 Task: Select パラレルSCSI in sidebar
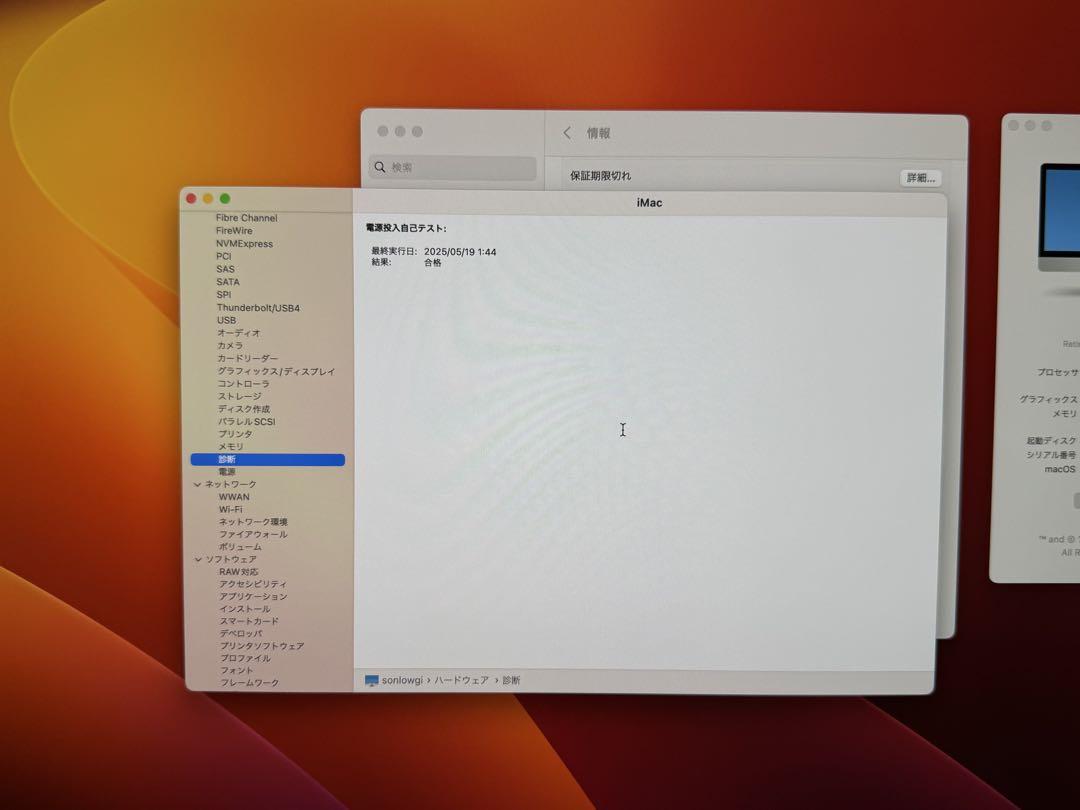(246, 422)
